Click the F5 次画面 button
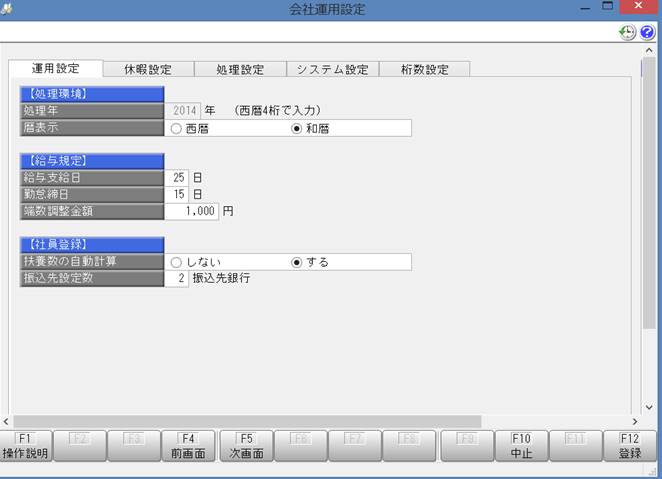This screenshot has height=479, width=662. pyautogui.click(x=247, y=446)
